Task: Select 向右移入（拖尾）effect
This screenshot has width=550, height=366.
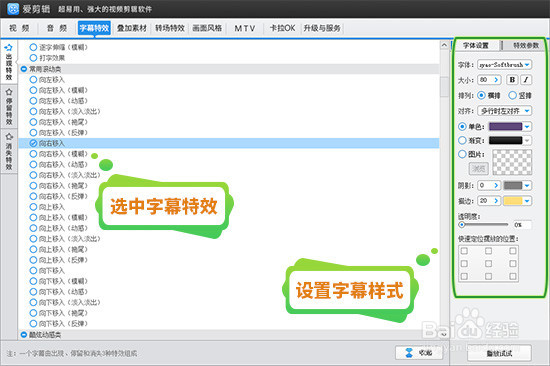Action: click(59, 185)
